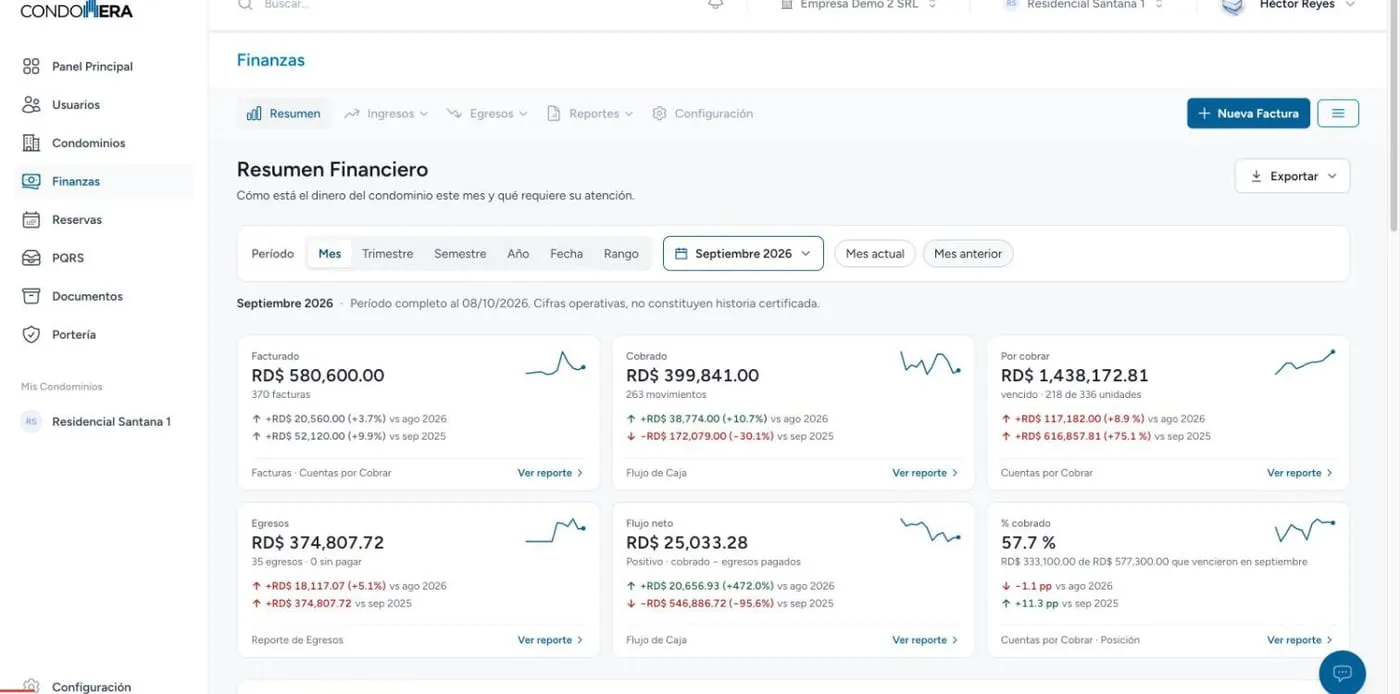This screenshot has width=1400, height=694.
Task: Expand the Ingresos menu
Action: (x=386, y=113)
